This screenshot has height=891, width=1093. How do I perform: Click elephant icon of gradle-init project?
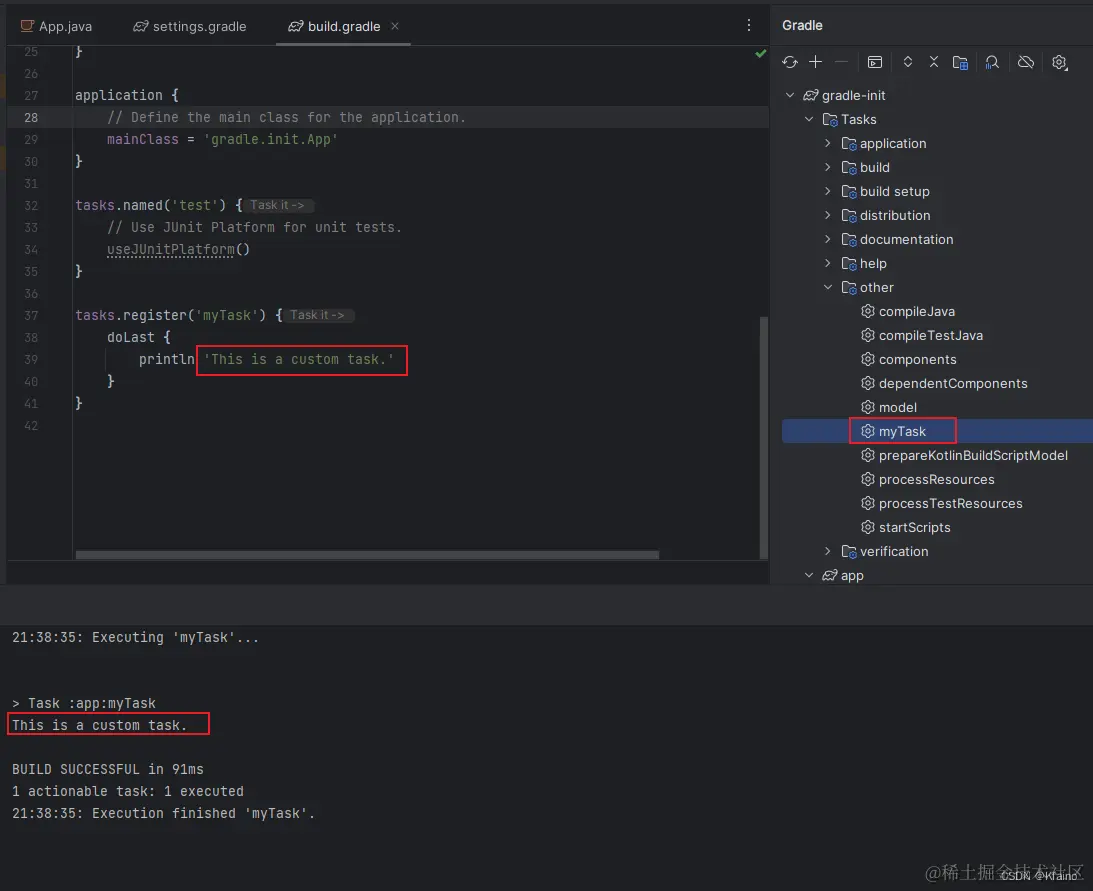[811, 95]
